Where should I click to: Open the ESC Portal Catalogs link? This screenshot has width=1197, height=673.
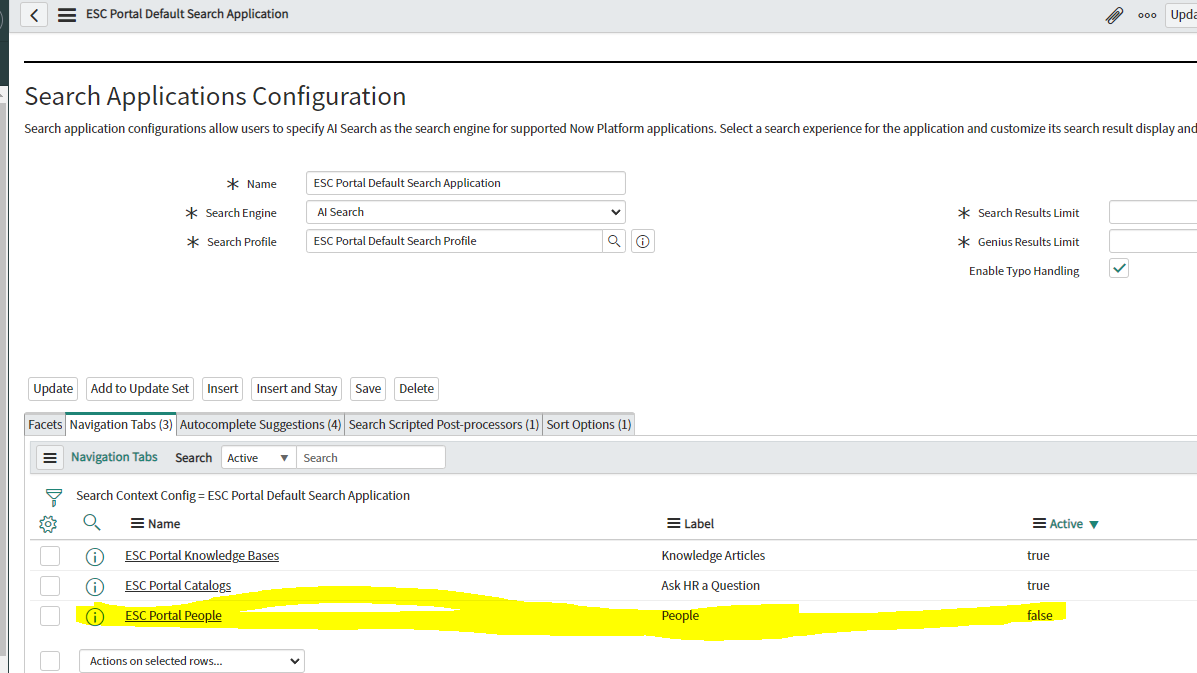click(178, 585)
